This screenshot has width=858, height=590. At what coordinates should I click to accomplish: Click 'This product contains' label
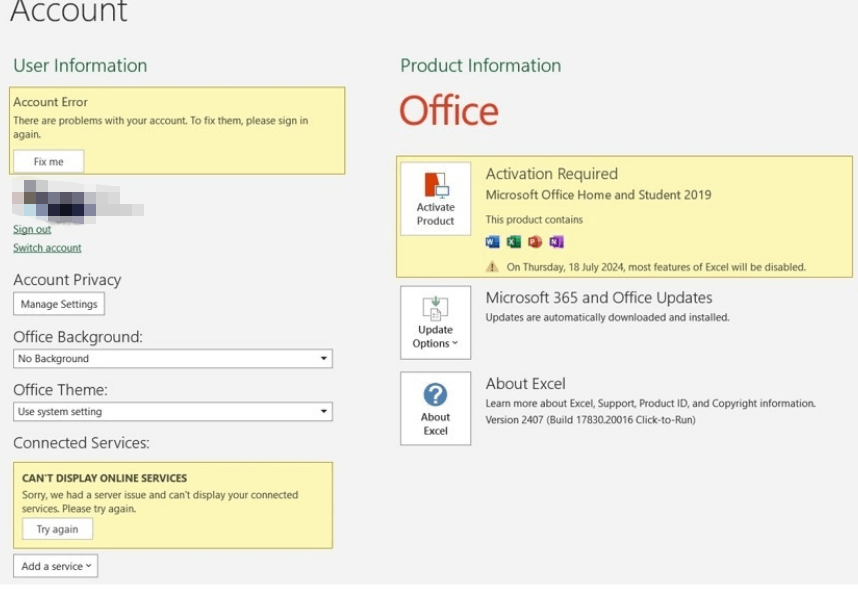click(534, 219)
